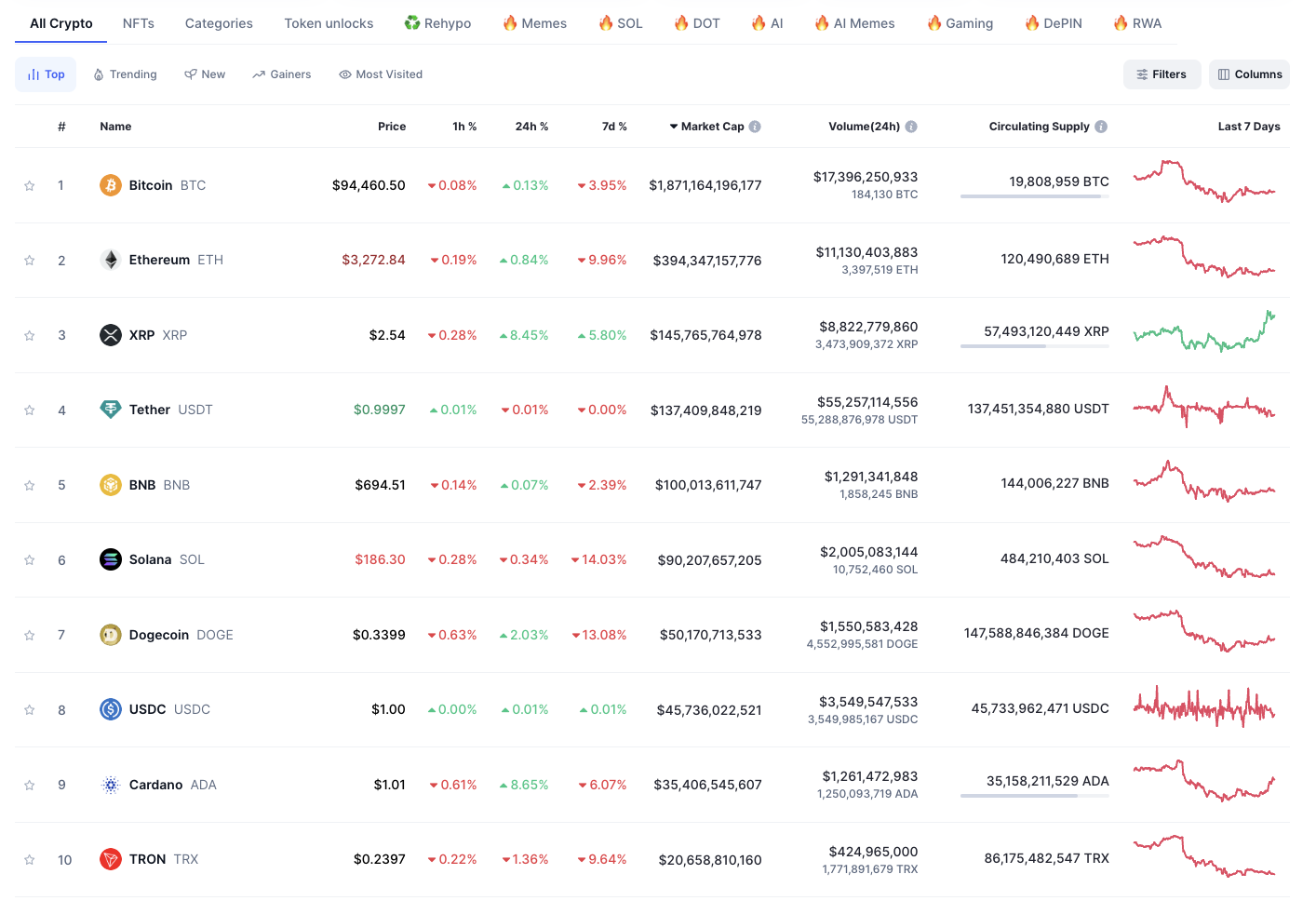The image size is (1316, 901).
Task: Sort by the 7d % column
Action: click(614, 127)
